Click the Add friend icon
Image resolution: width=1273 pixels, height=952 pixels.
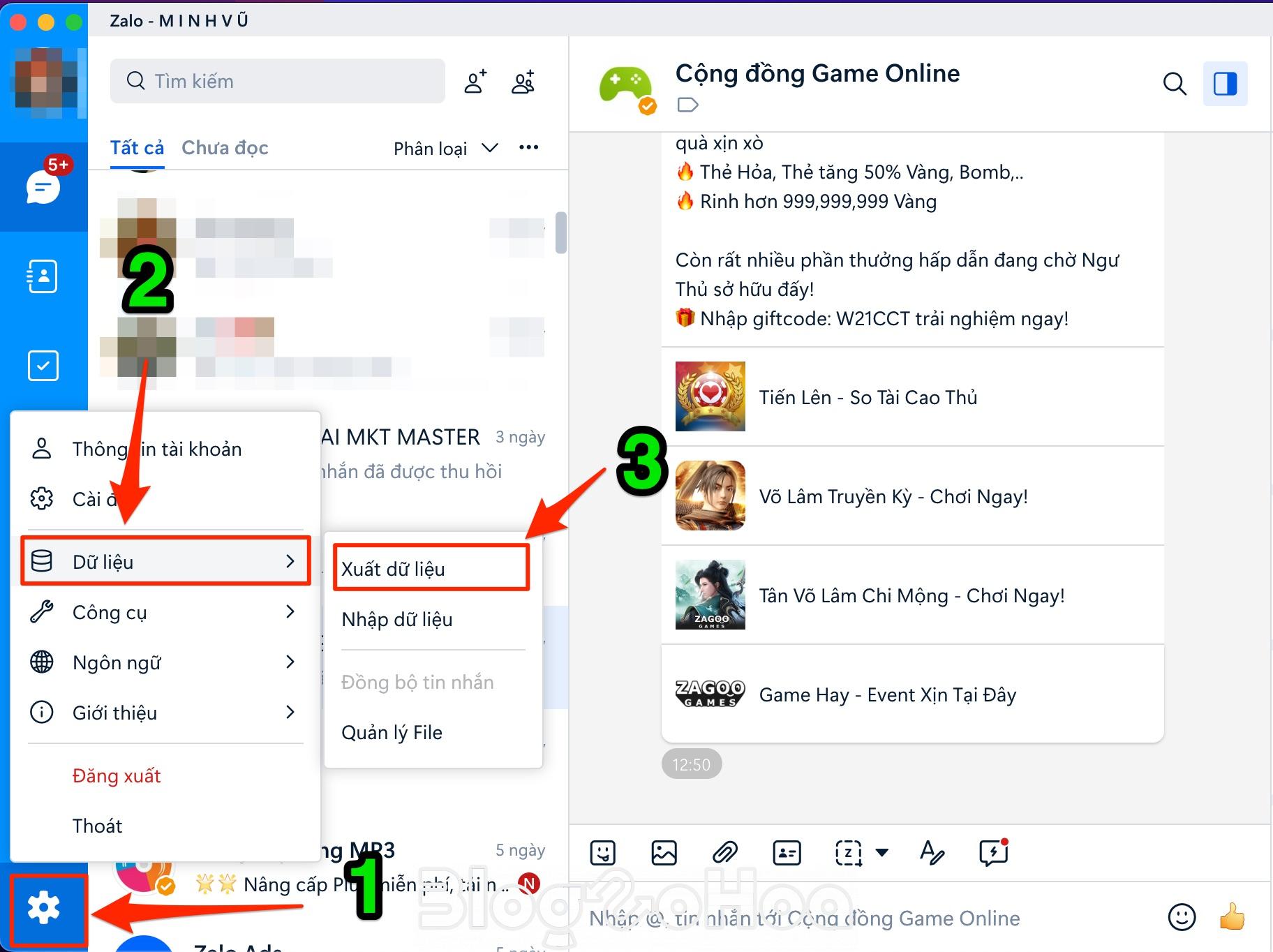click(x=475, y=82)
